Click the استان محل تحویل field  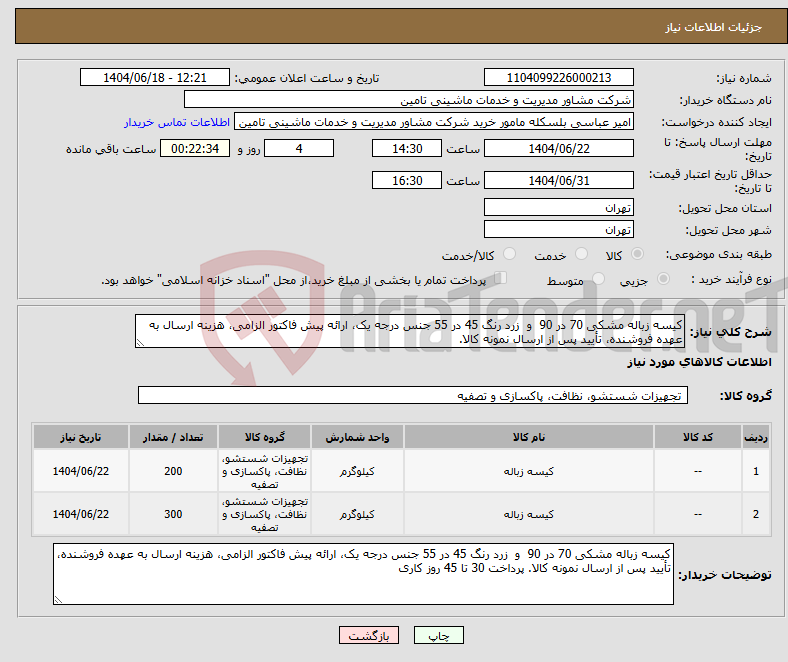(x=559, y=207)
